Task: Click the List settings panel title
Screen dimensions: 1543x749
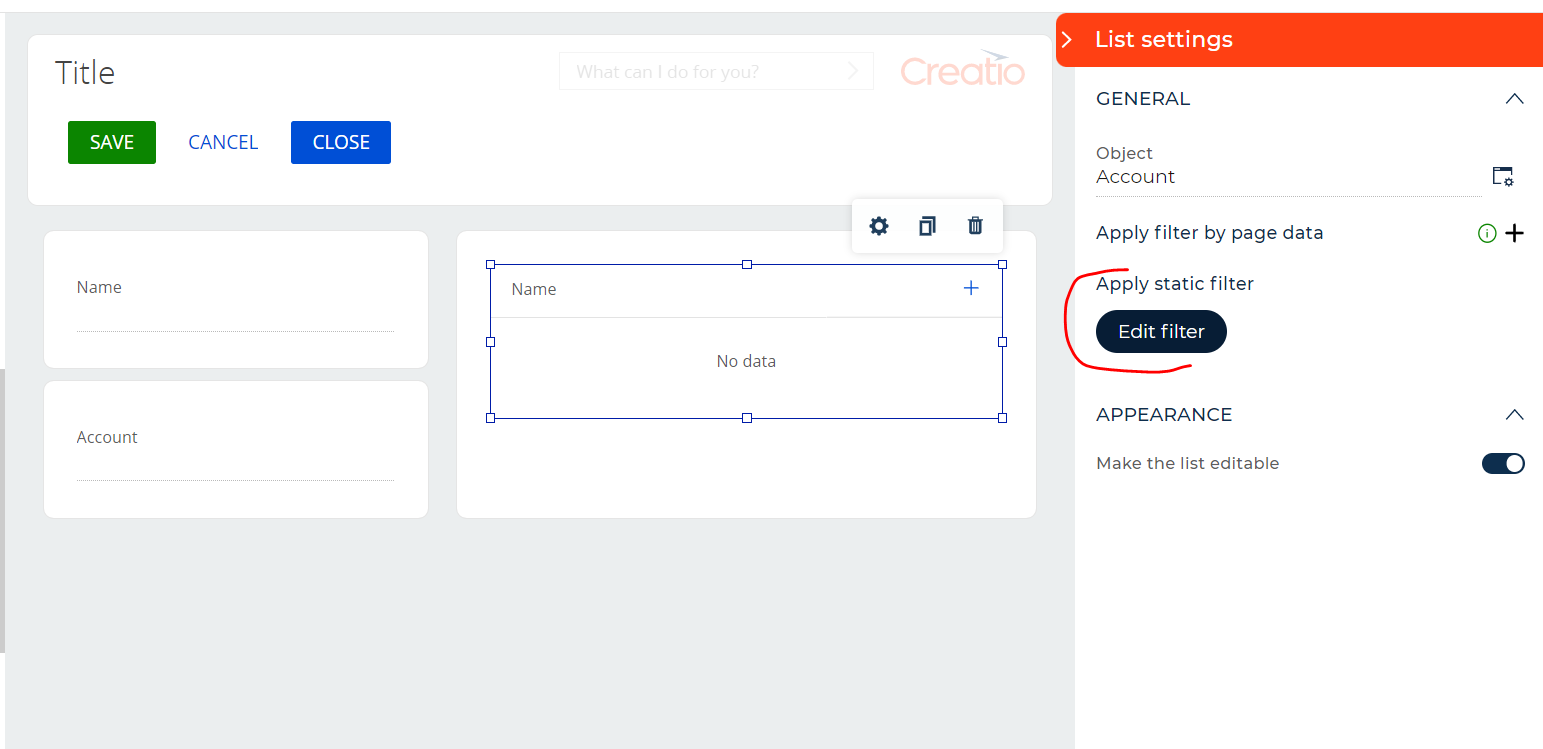Action: pos(1164,40)
